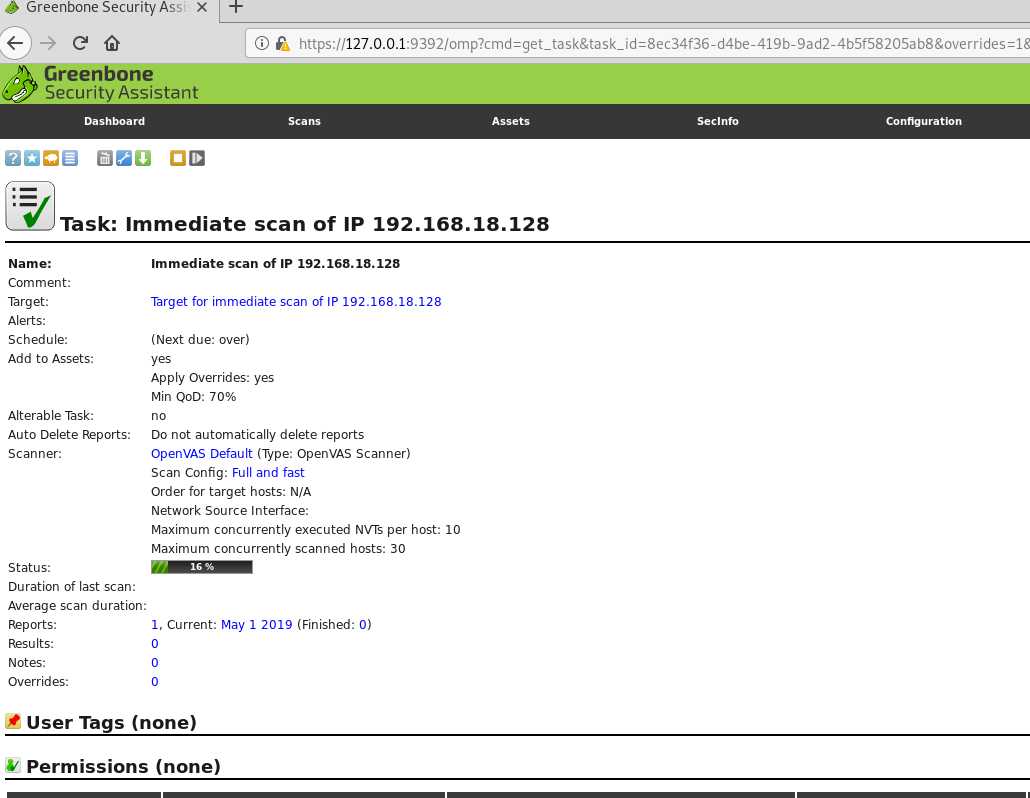Open the browser Home page
This screenshot has height=798, width=1030.
coord(112,43)
